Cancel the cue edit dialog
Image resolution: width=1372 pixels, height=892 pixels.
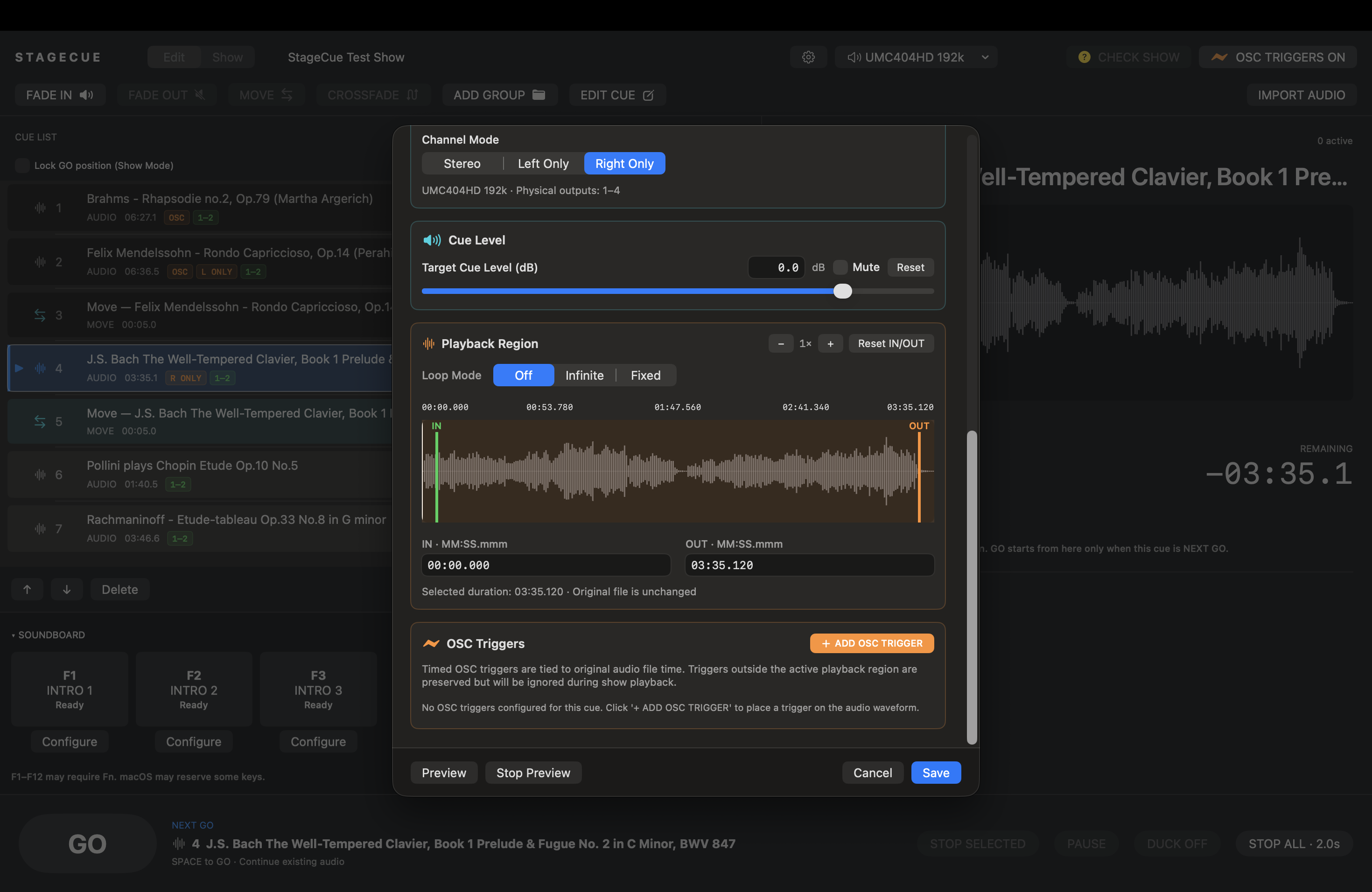point(872,773)
